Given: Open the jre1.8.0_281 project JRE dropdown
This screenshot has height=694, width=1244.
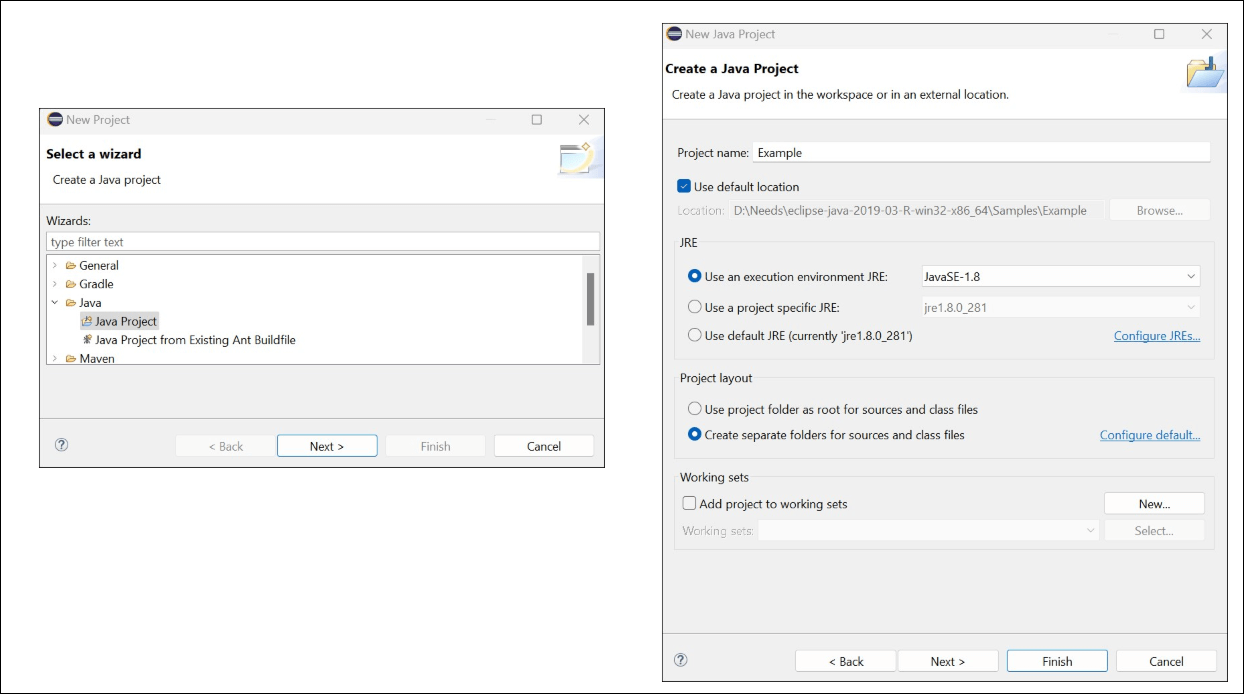Looking at the screenshot, I should (x=1061, y=307).
